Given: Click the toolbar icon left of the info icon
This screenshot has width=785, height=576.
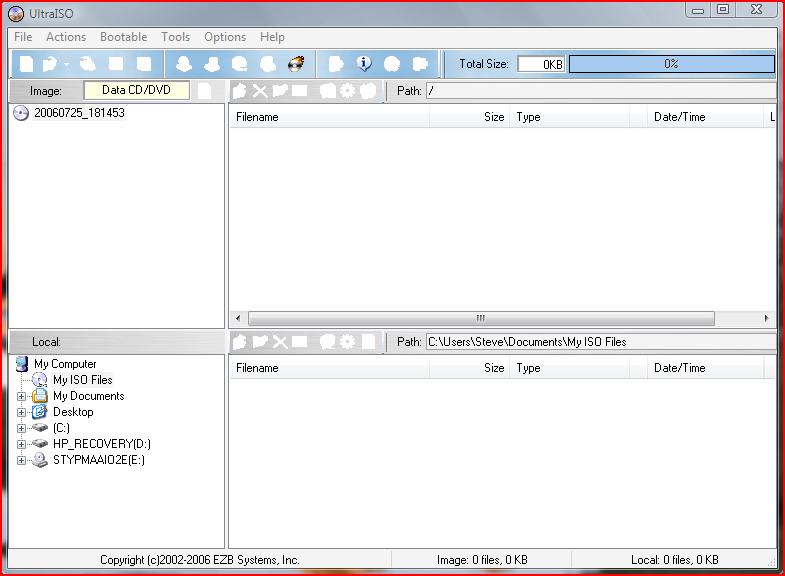Looking at the screenshot, I should 336,64.
